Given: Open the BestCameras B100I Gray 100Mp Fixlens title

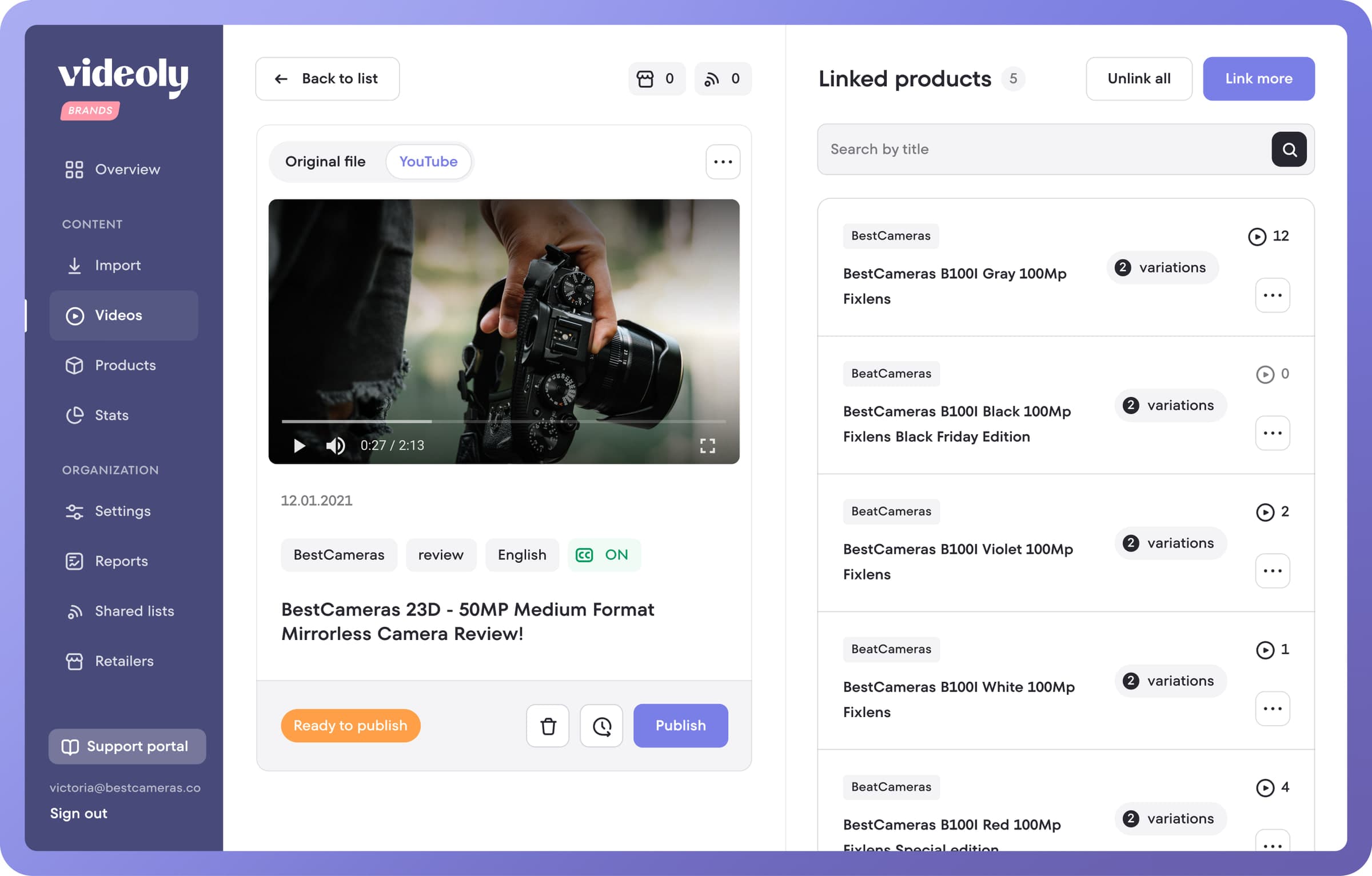Looking at the screenshot, I should 955,286.
